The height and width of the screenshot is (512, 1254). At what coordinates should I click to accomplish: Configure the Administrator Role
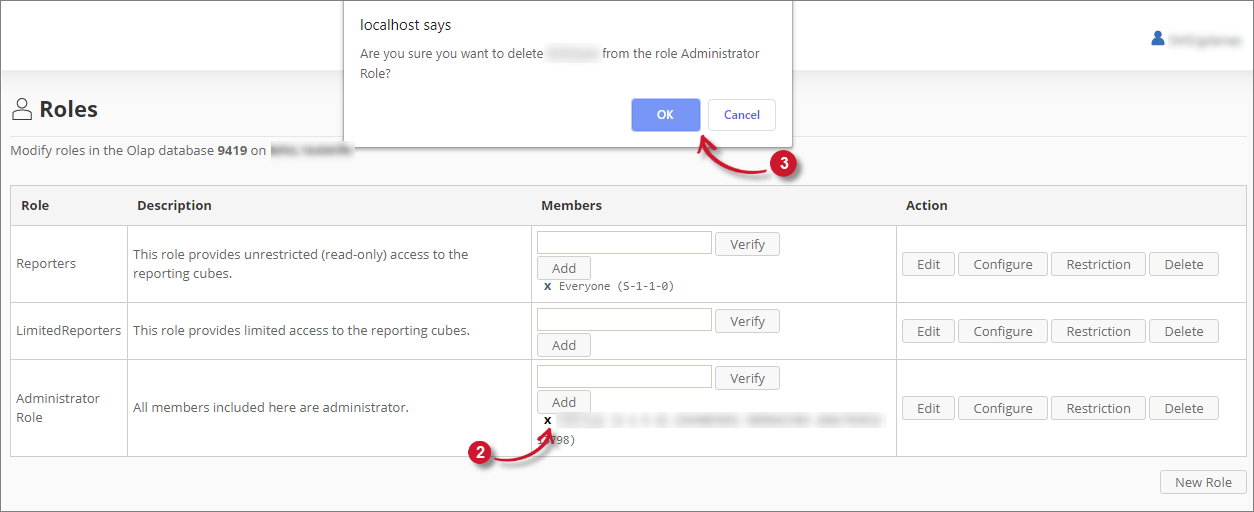point(1003,408)
